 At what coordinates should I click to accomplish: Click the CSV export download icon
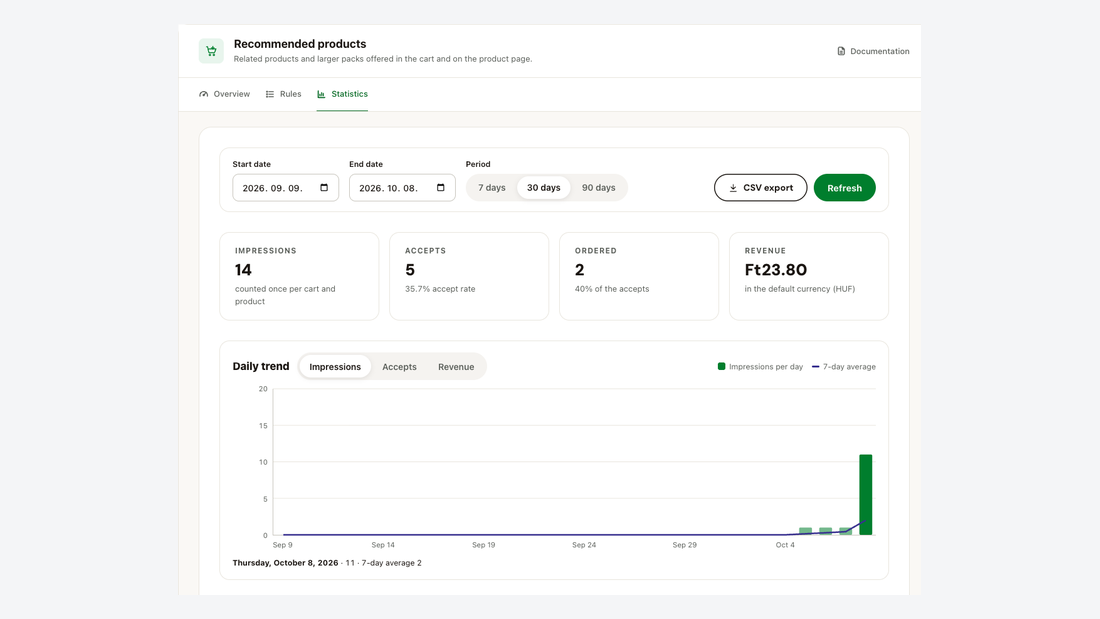[733, 188]
